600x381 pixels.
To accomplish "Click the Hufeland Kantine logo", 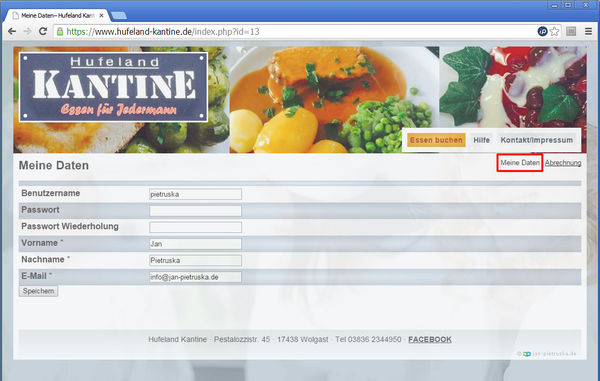I will pyautogui.click(x=113, y=87).
